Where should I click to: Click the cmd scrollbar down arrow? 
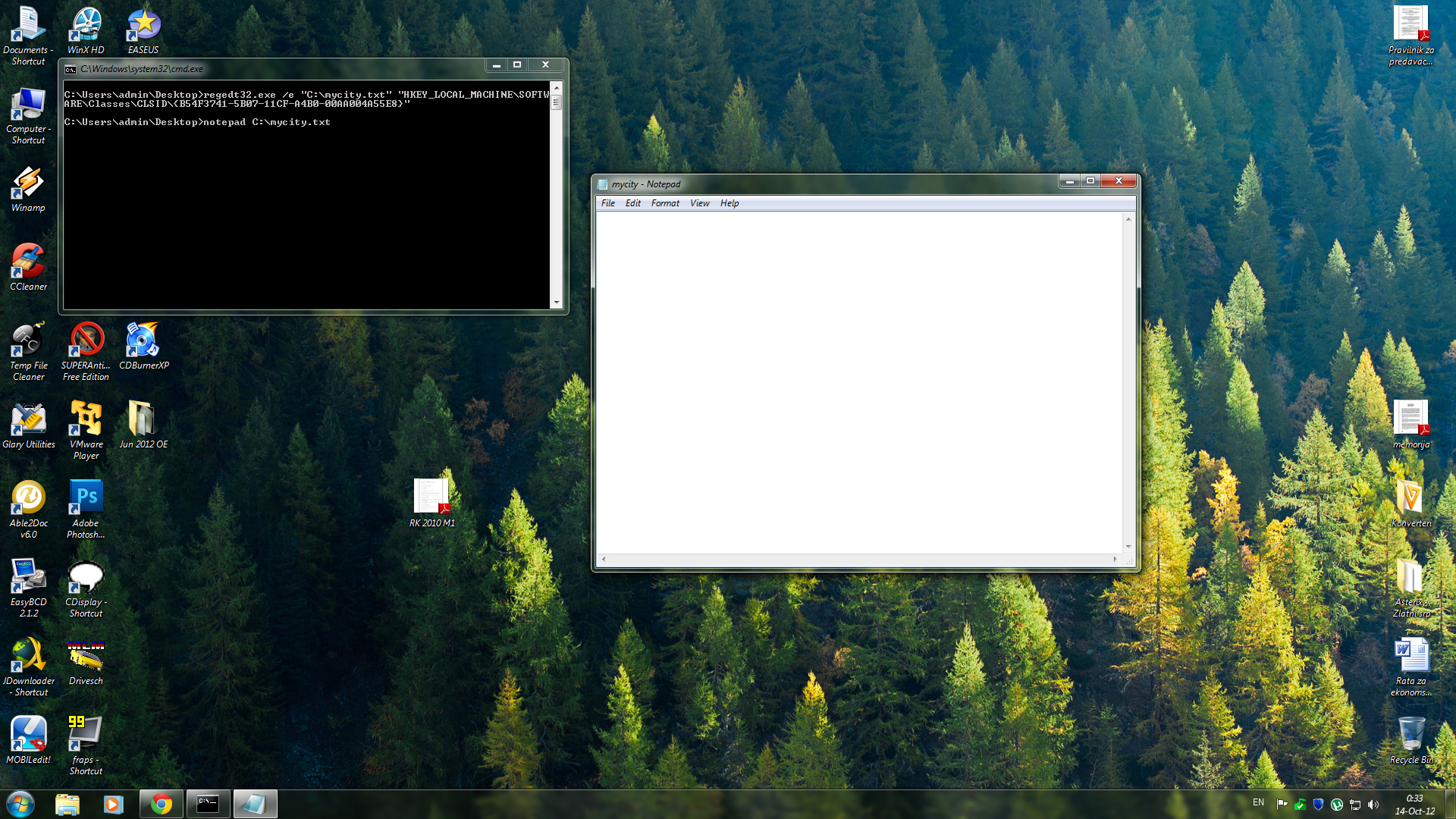[x=557, y=303]
